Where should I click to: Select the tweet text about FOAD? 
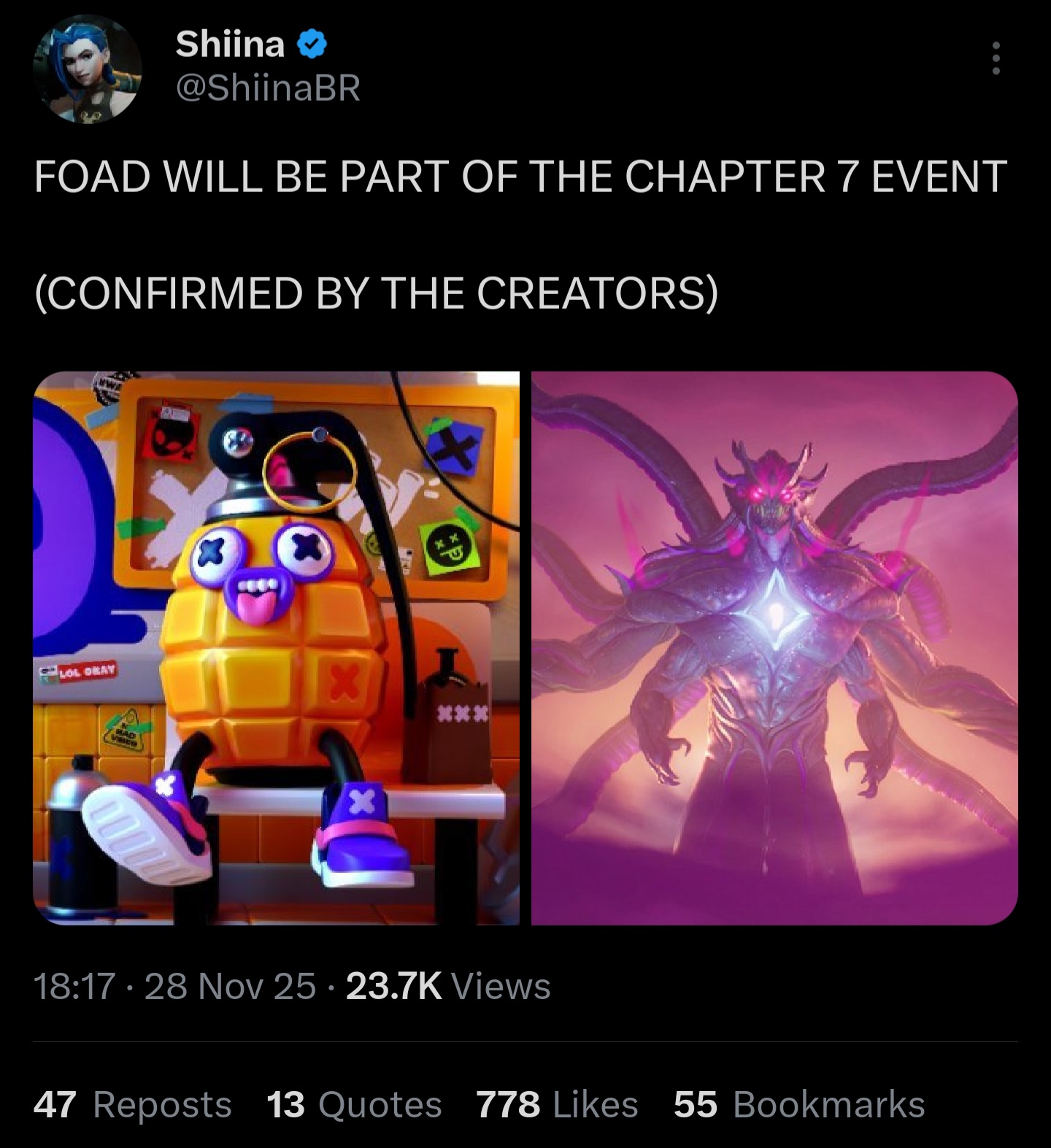tap(520, 177)
